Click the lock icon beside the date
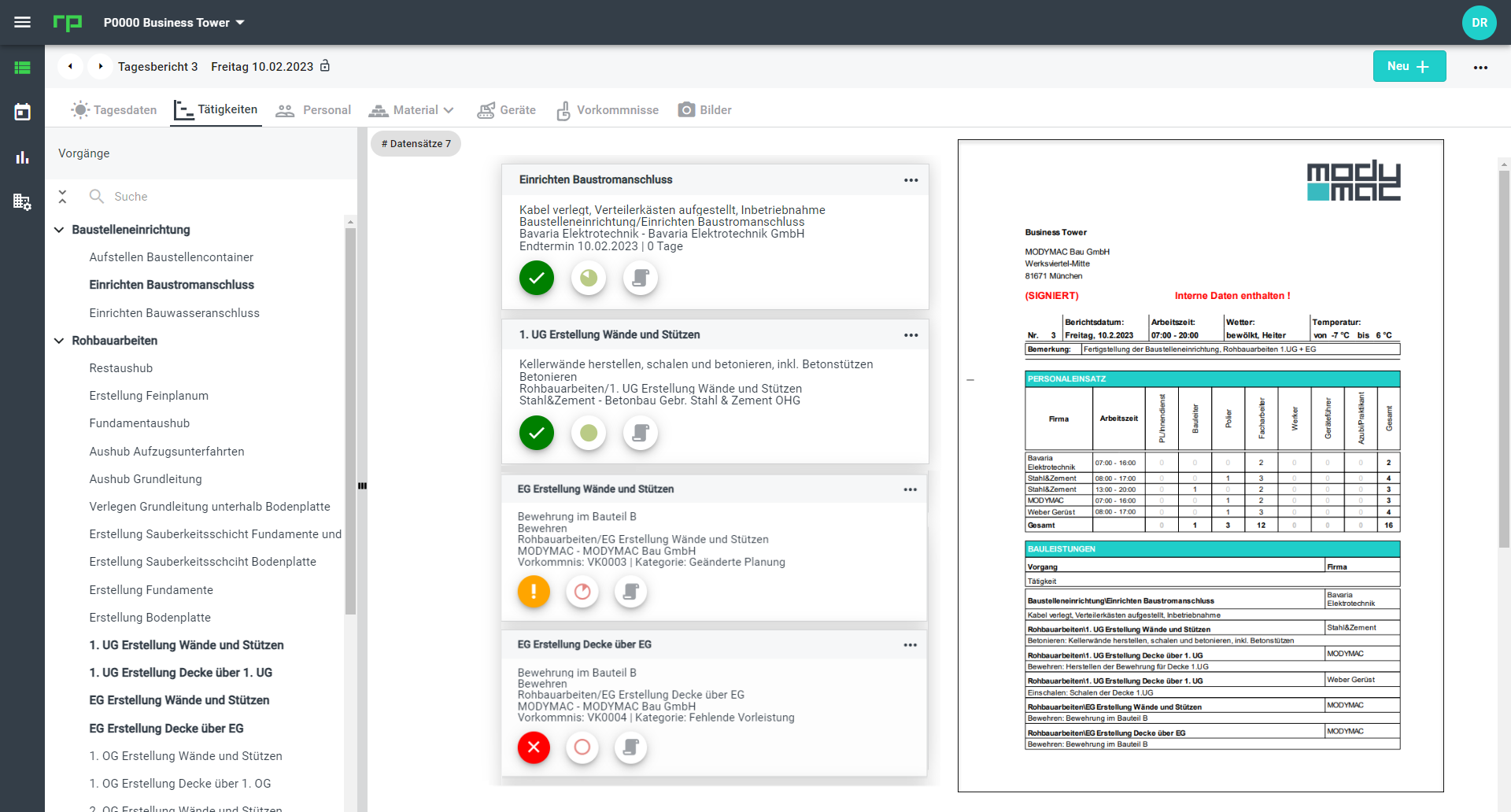The width and height of the screenshot is (1511, 812). [325, 66]
